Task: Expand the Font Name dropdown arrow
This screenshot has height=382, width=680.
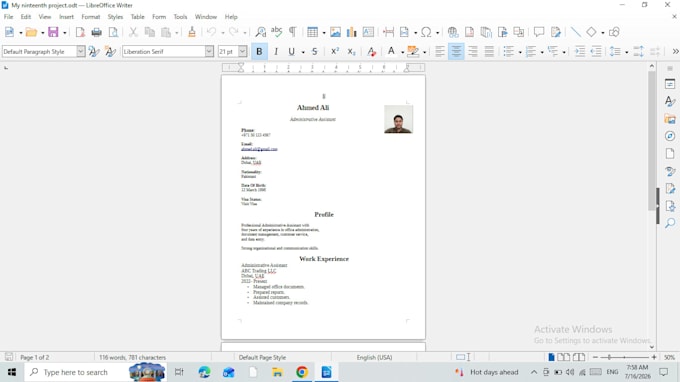Action: (x=209, y=51)
